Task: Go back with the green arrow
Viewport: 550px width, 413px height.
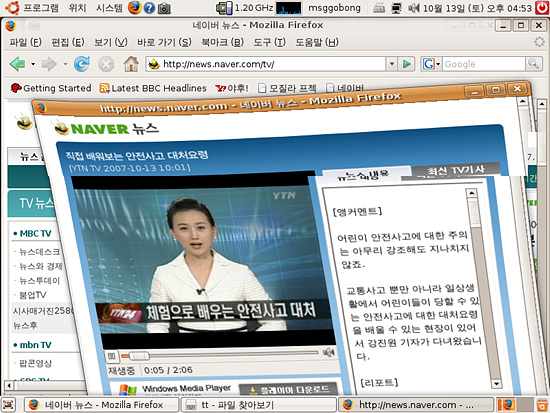Action: pos(17,64)
